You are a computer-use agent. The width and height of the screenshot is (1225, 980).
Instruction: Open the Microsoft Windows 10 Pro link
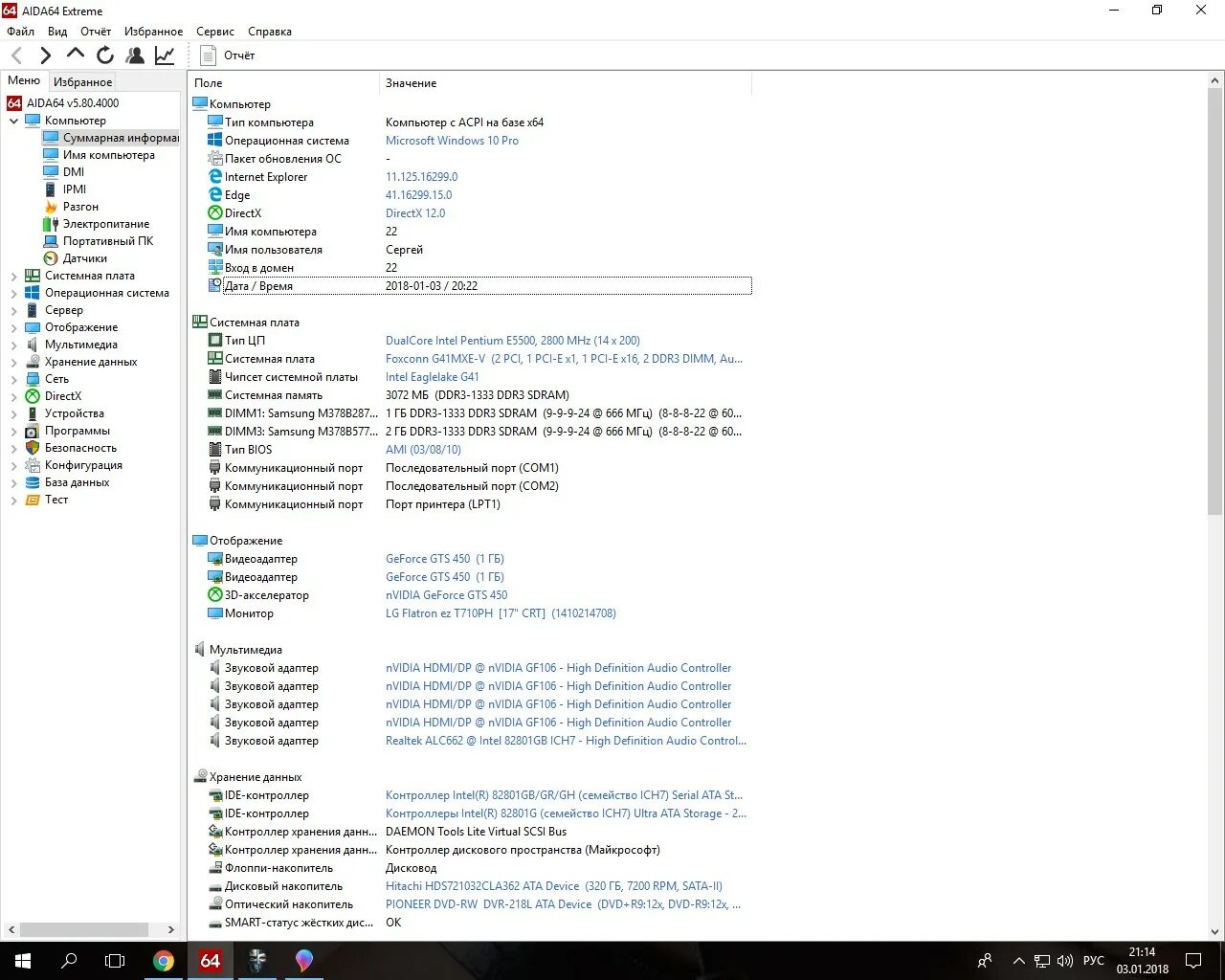pyautogui.click(x=452, y=141)
